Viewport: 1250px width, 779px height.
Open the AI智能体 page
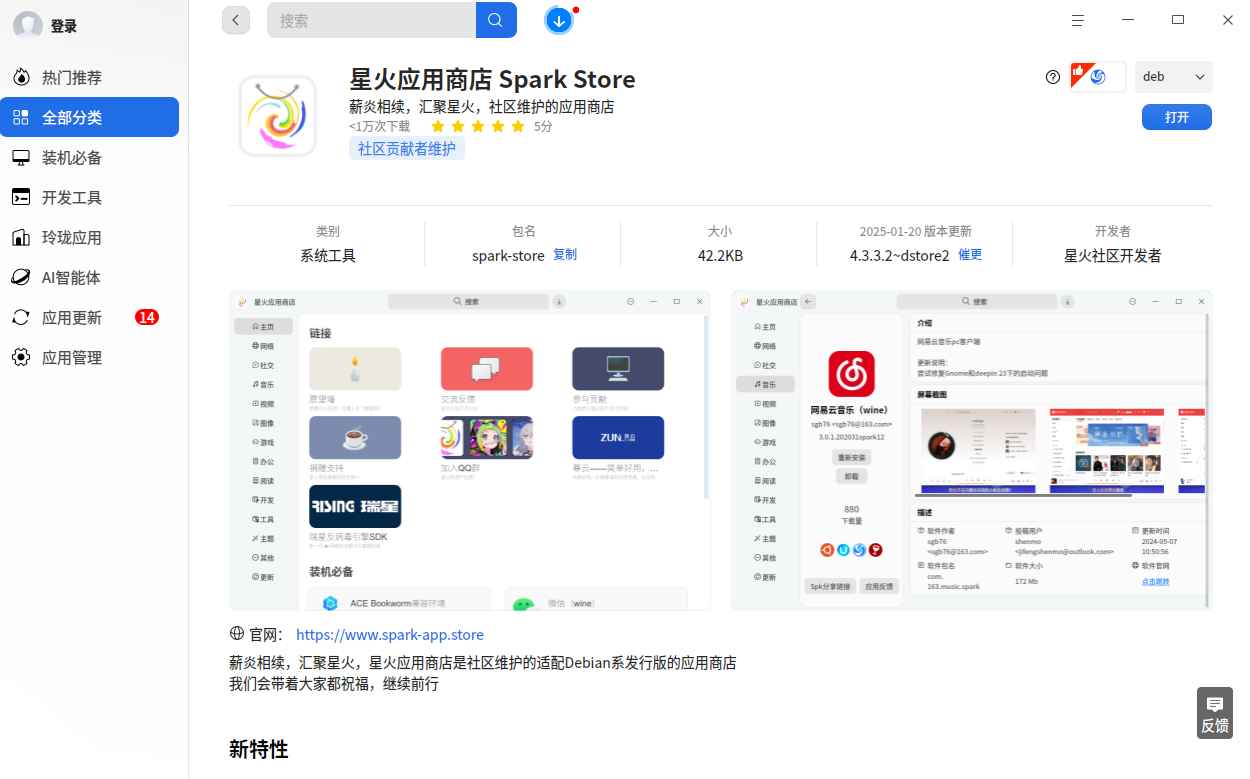coord(90,277)
